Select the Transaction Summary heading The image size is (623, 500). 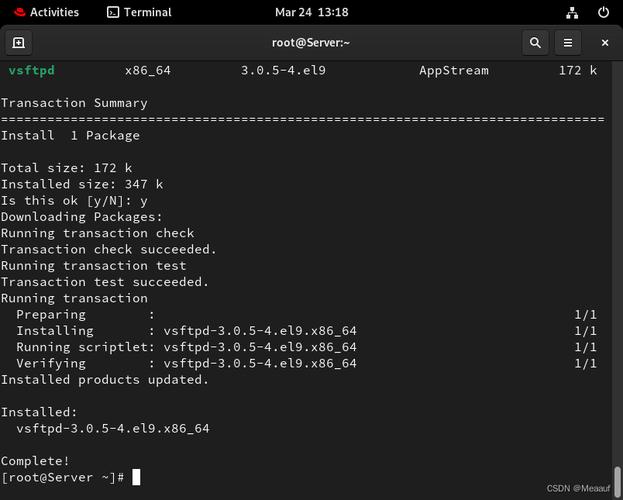pyautogui.click(x=74, y=103)
